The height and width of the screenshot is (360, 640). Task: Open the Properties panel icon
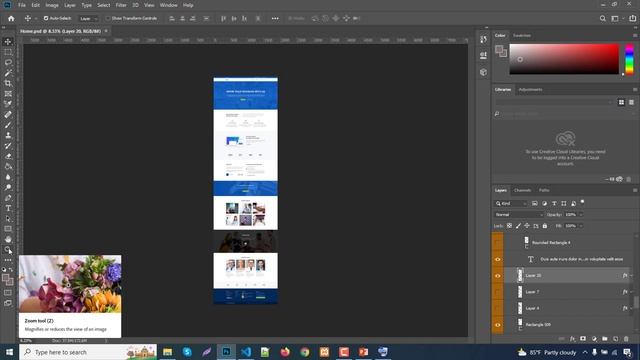pos(483,56)
